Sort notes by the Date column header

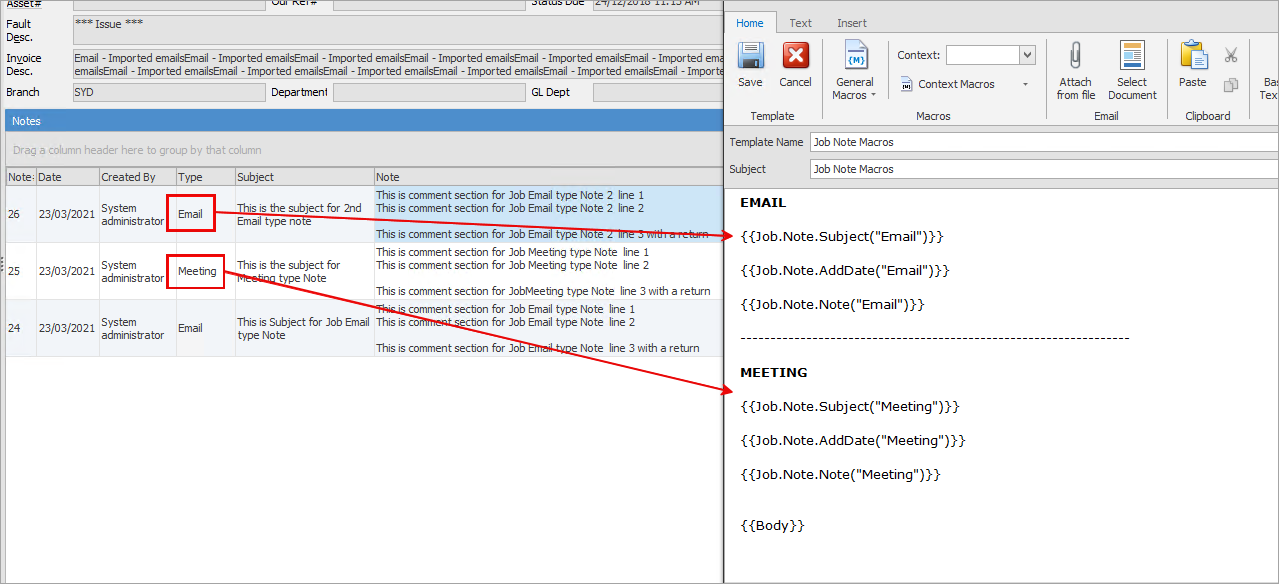(67, 177)
